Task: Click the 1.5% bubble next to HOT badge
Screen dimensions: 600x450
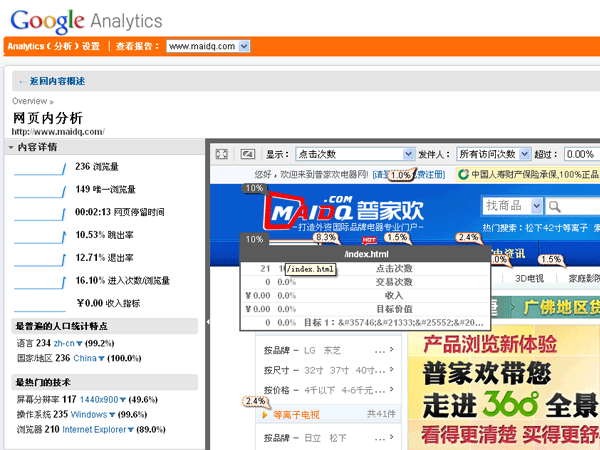Action: 397,238
